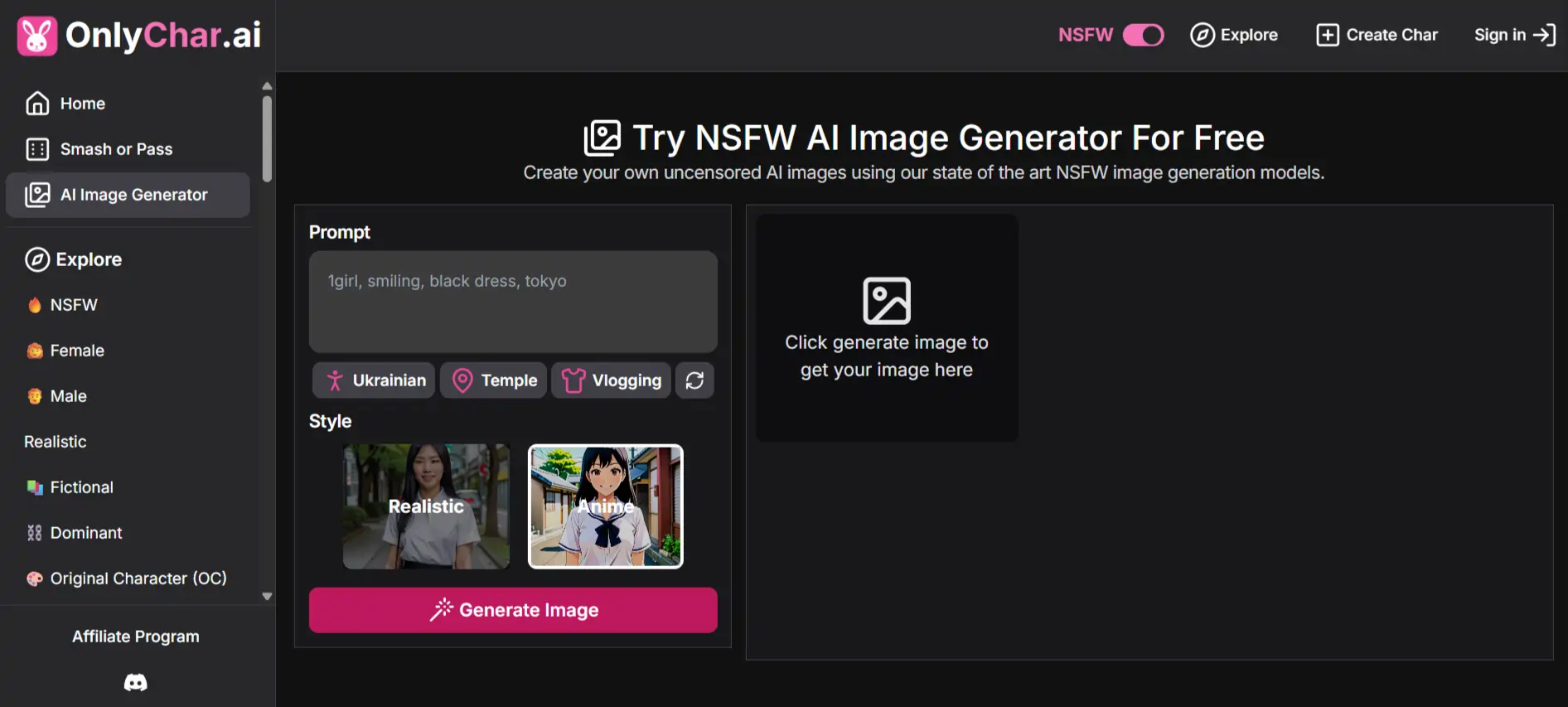Screen dimensions: 1568x707
Task: Click the Generate Image button
Action: pyautogui.click(x=513, y=610)
